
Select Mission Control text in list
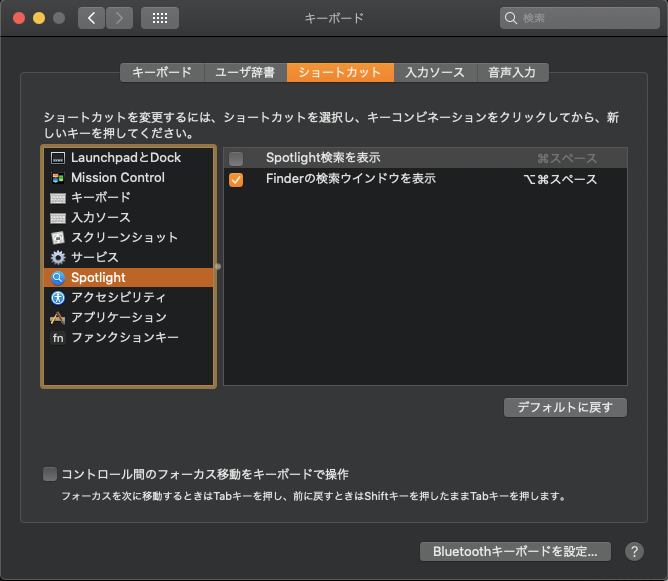coord(118,178)
